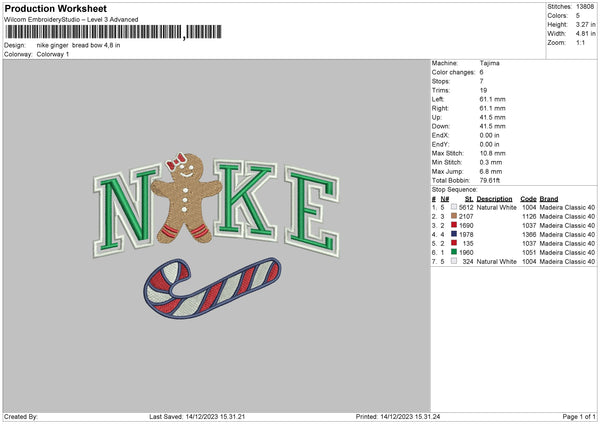This screenshot has width=600, height=424.
Task: Click the 'Right:' measurement label
Action: pyautogui.click(x=440, y=108)
